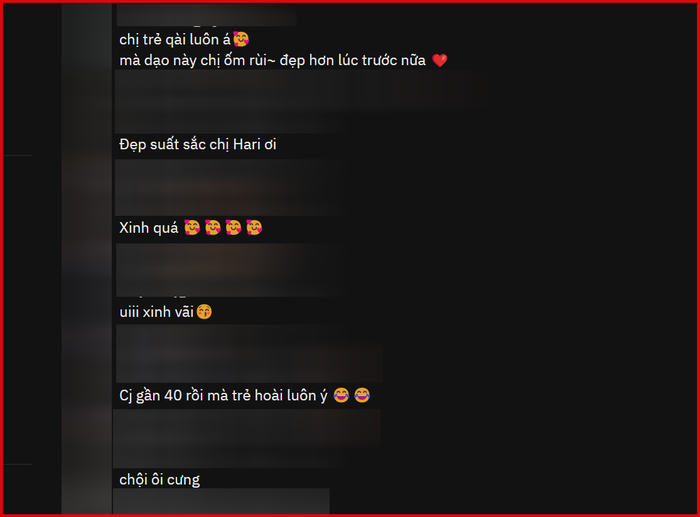Click the kissing emoji after "uiii xinh vãi"

tap(204, 311)
